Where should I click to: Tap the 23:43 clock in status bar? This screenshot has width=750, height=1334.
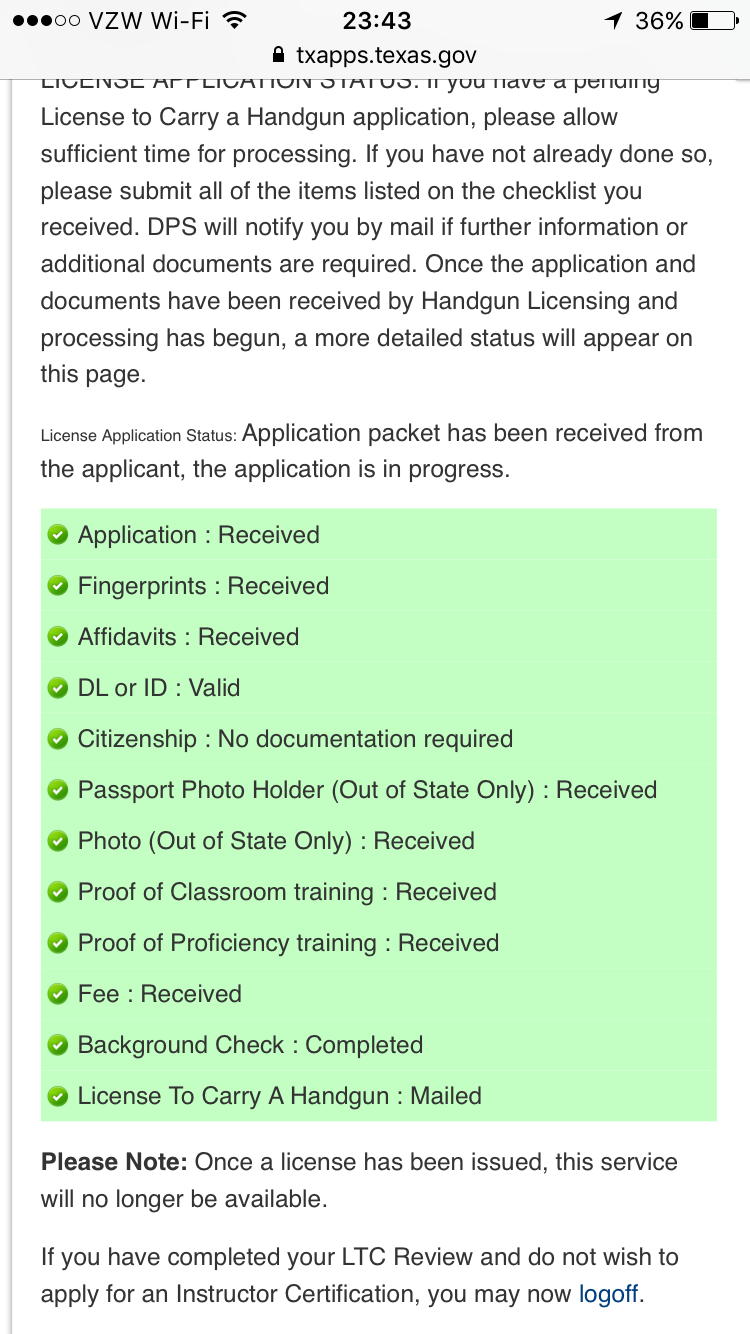point(375,20)
